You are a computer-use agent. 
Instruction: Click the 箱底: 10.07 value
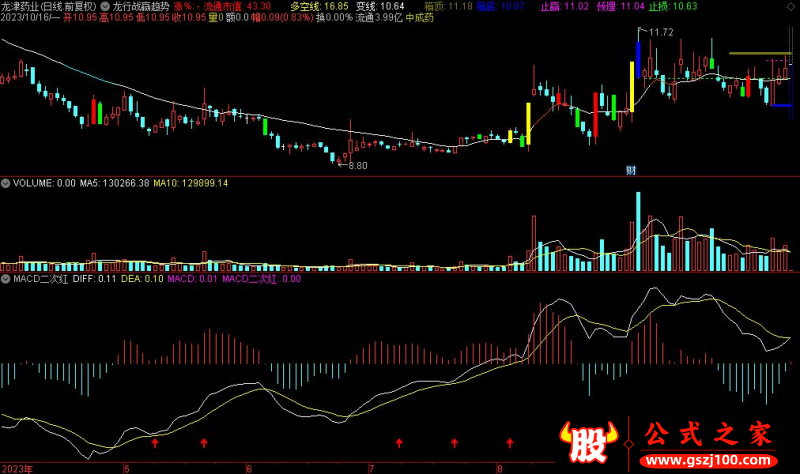click(501, 7)
